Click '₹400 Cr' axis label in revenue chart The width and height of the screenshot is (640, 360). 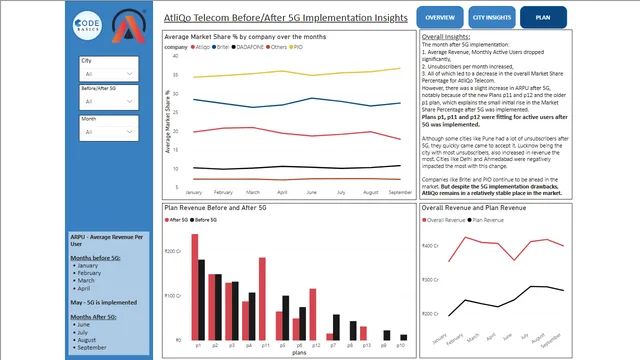tap(430, 246)
